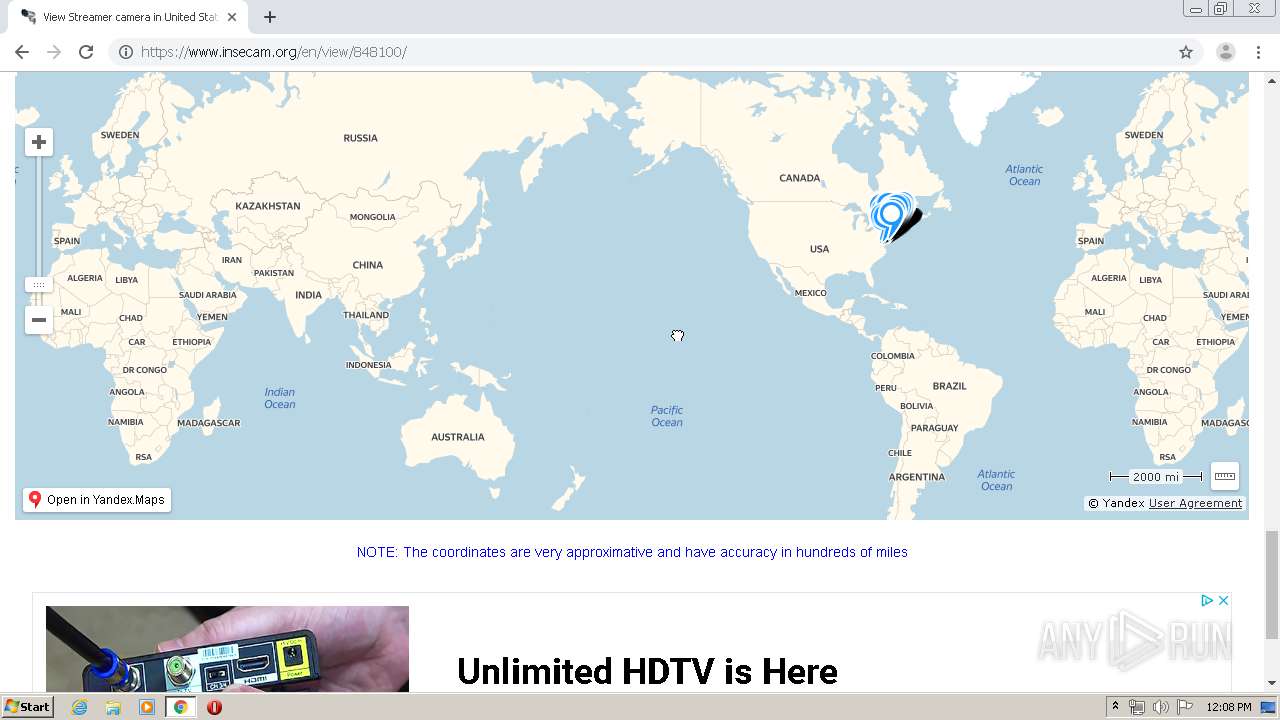Click the 2000 mi scale indicator
The height and width of the screenshot is (720, 1280).
[x=1156, y=477]
